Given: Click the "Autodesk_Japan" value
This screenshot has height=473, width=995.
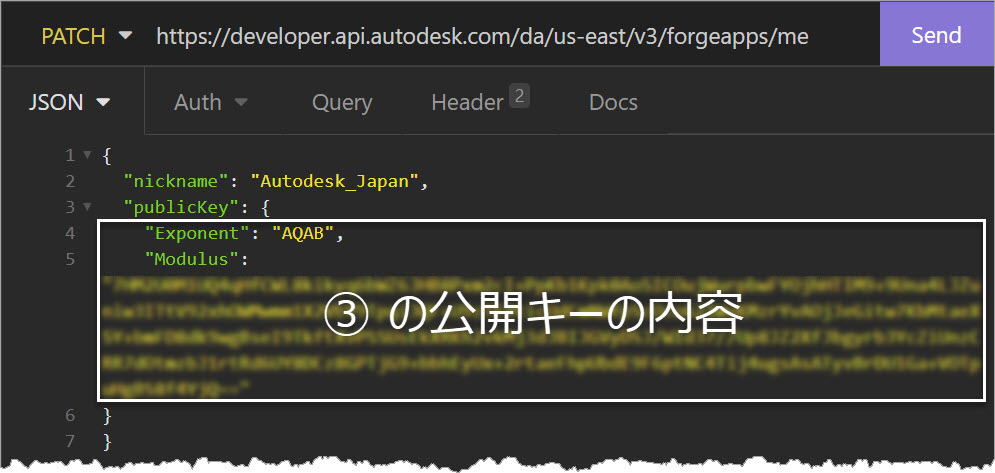Looking at the screenshot, I should (336, 182).
